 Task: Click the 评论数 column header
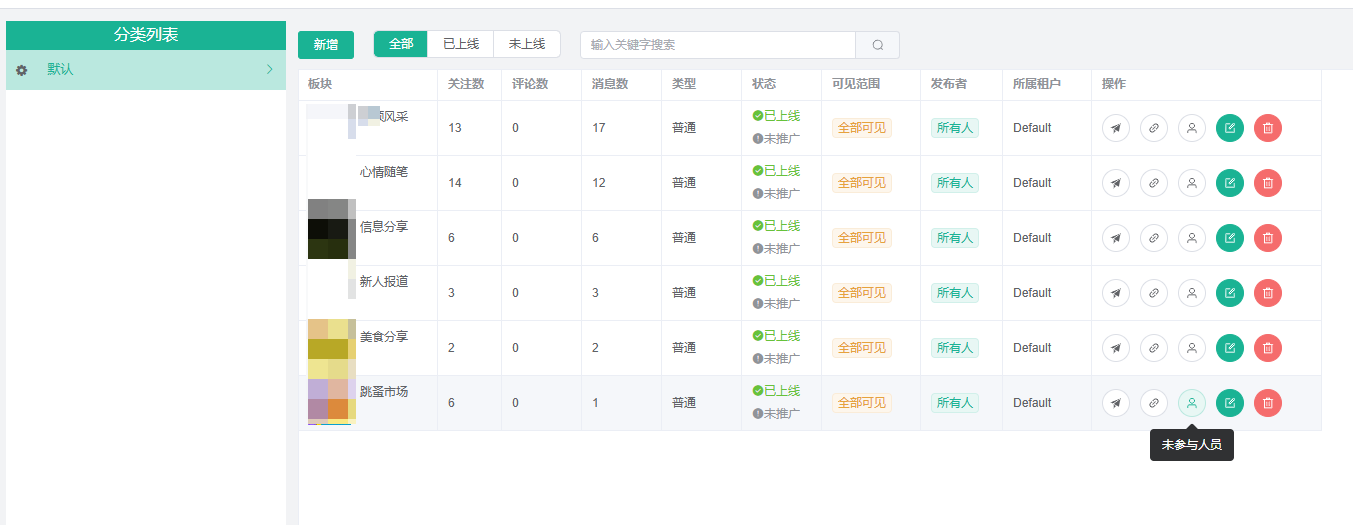point(530,84)
